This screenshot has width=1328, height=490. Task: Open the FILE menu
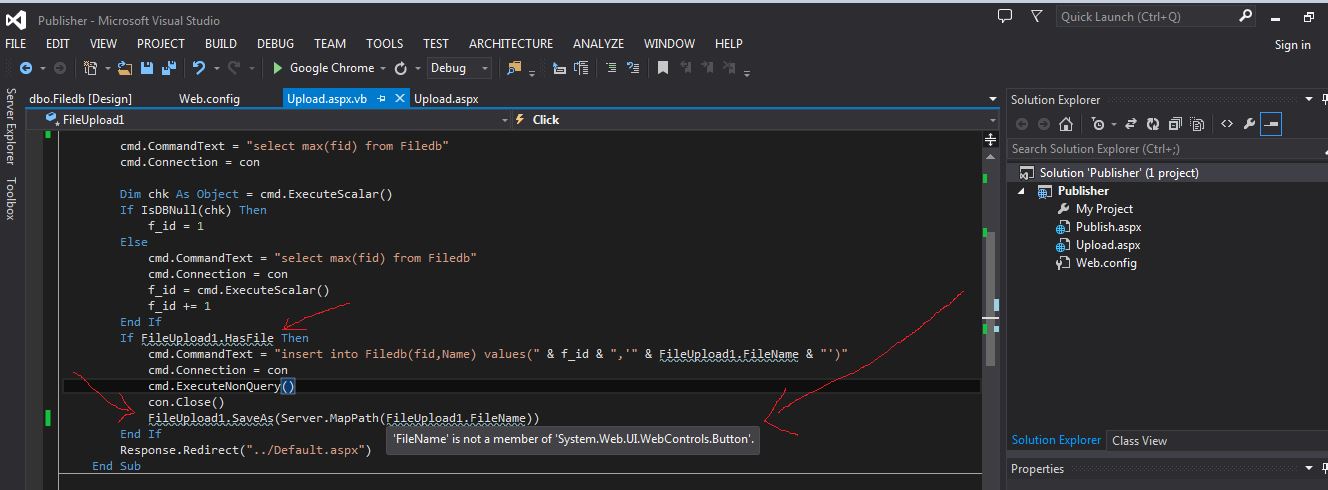tap(16, 43)
